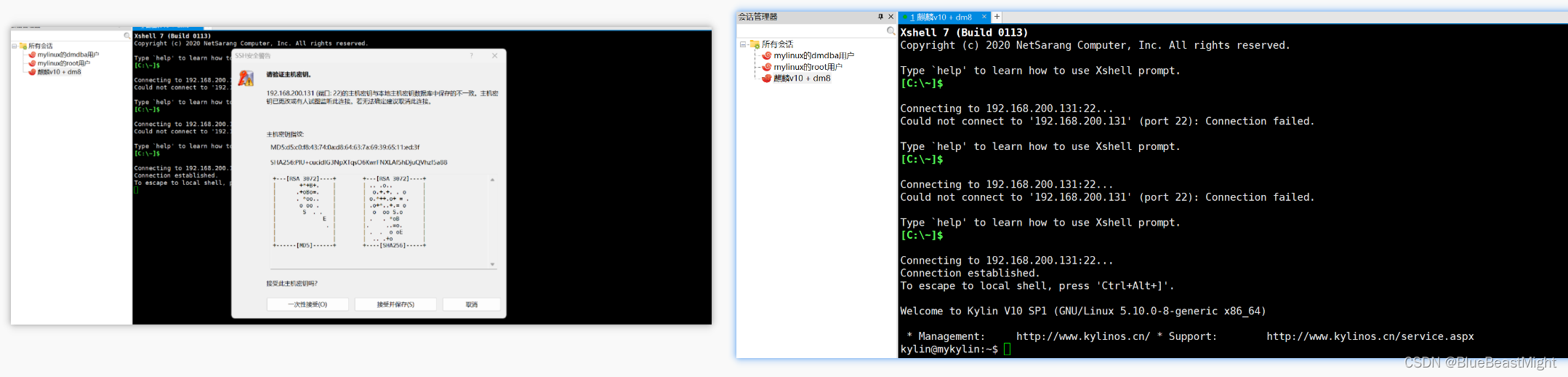Click the ? help button in SSH安全警告 dialog
Image resolution: width=1568 pixels, height=377 pixels.
471,56
